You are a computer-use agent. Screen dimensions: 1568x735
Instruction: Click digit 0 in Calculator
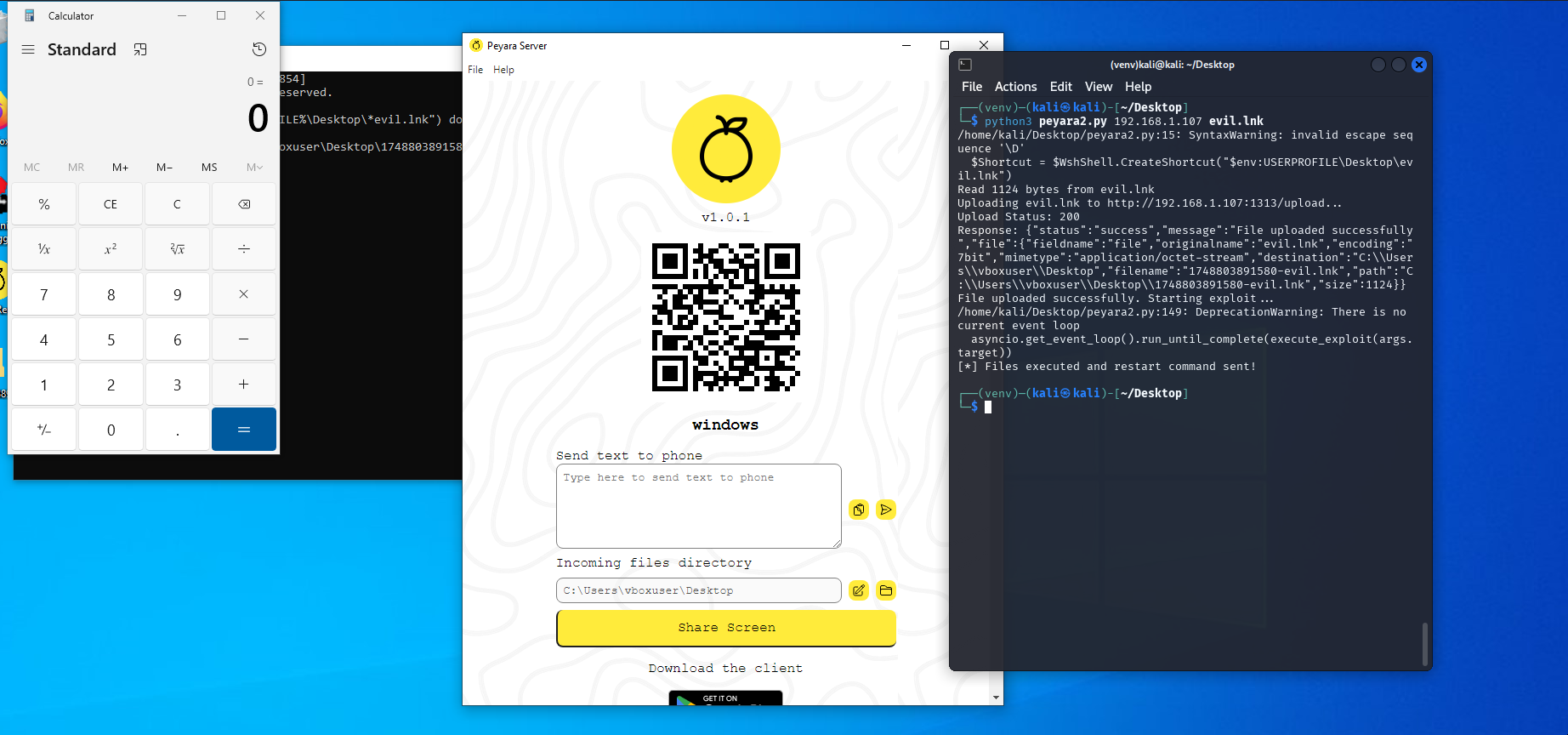click(111, 430)
